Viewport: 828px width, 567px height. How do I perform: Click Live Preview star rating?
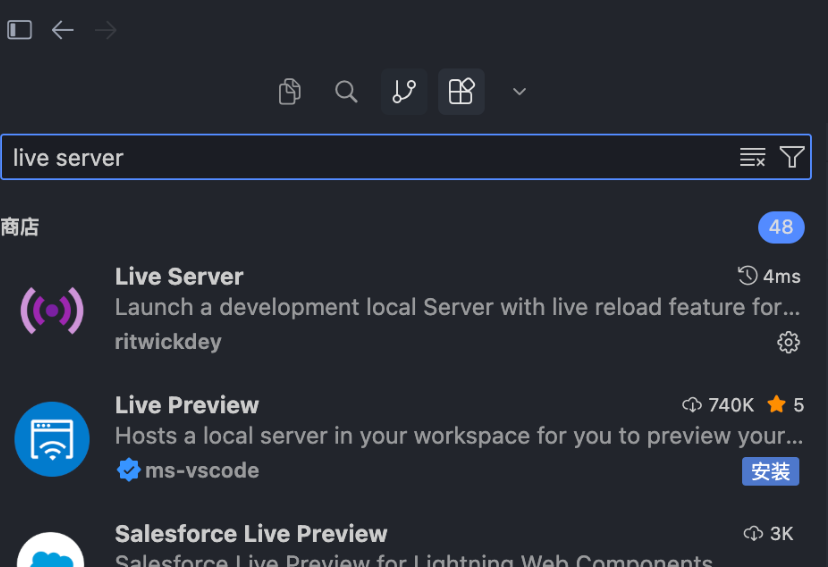(785, 405)
